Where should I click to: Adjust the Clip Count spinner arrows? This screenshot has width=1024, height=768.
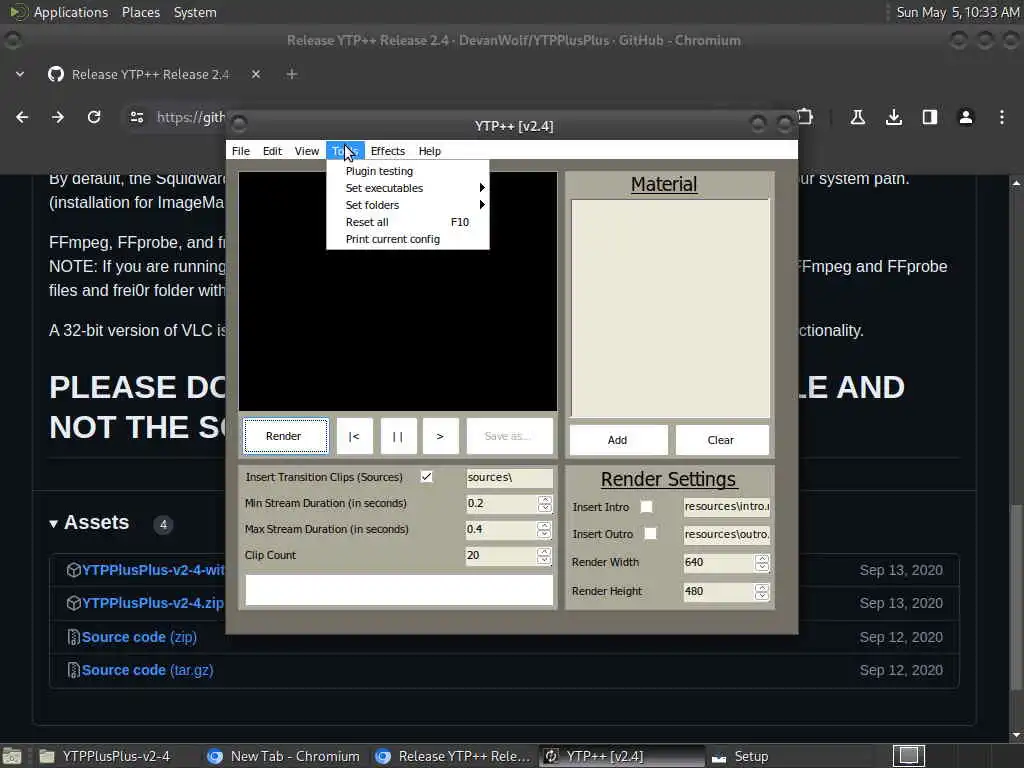(545, 556)
